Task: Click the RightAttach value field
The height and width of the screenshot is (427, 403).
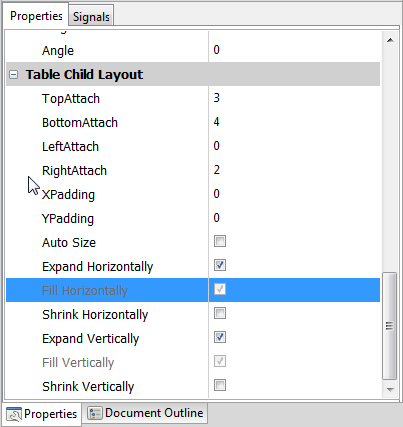Action: (294, 170)
